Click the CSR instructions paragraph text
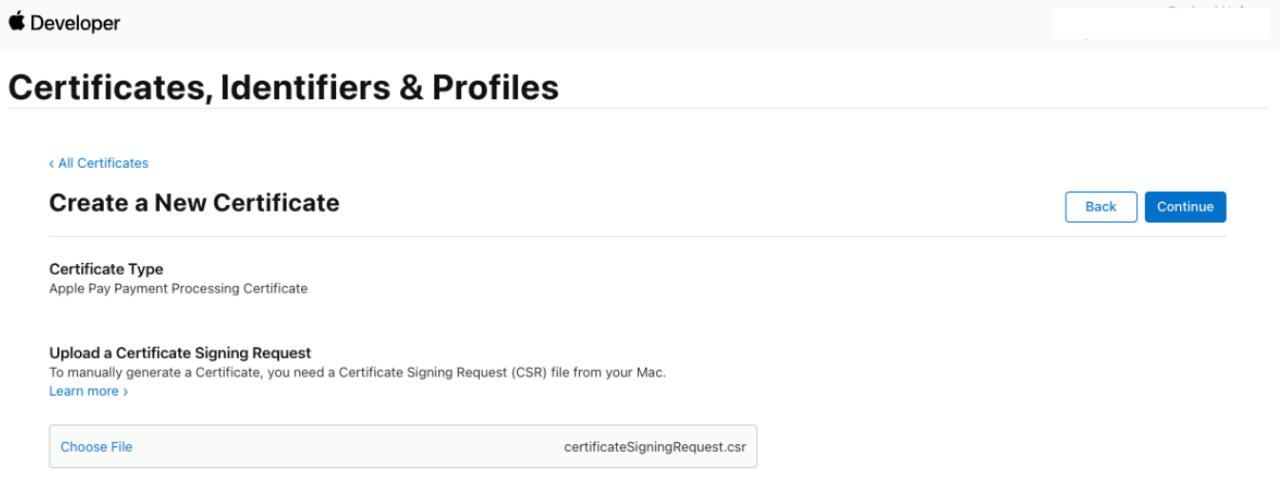 357,372
